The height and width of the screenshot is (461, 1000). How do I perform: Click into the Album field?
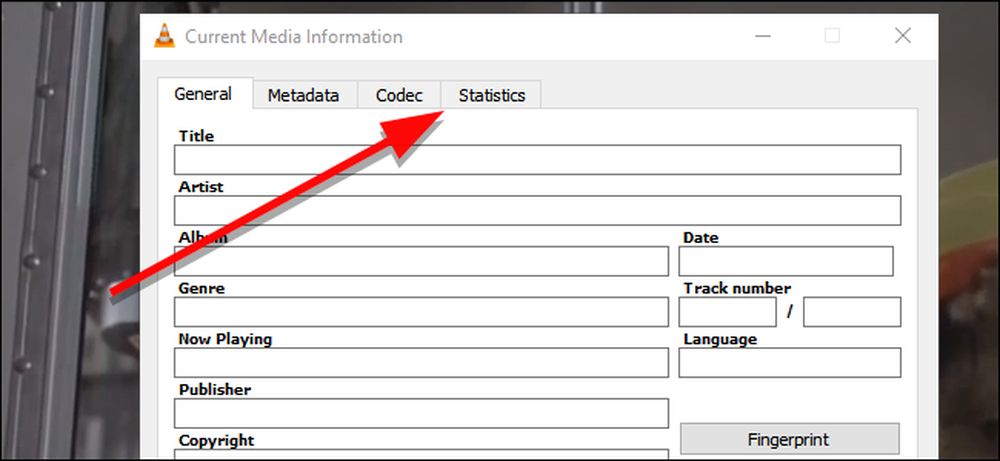tap(421, 261)
